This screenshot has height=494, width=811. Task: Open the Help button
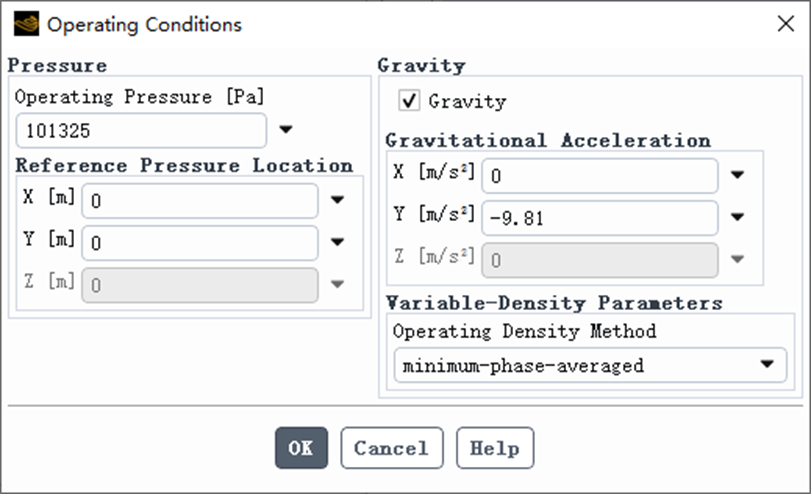click(x=495, y=448)
